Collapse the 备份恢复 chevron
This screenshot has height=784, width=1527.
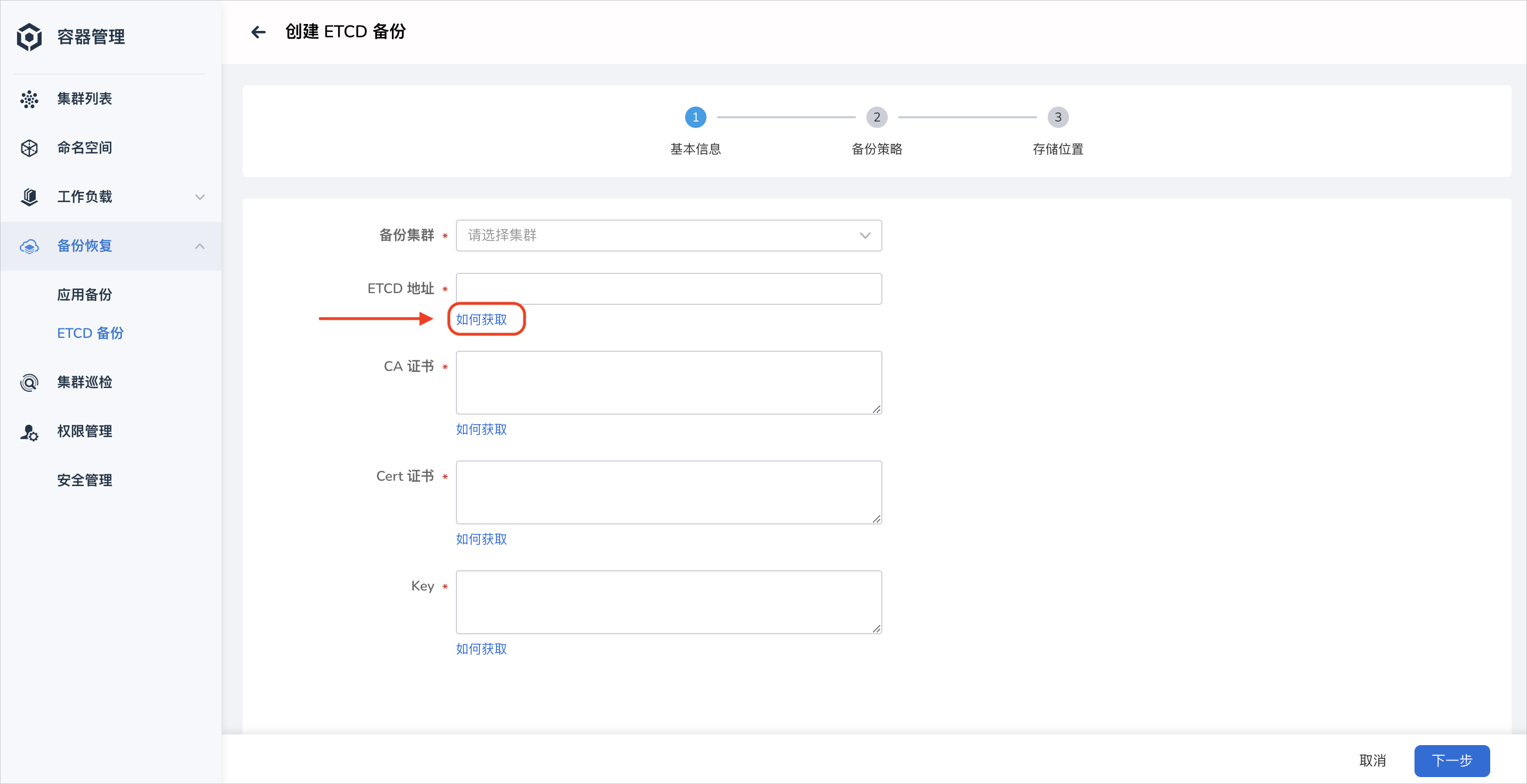(200, 246)
